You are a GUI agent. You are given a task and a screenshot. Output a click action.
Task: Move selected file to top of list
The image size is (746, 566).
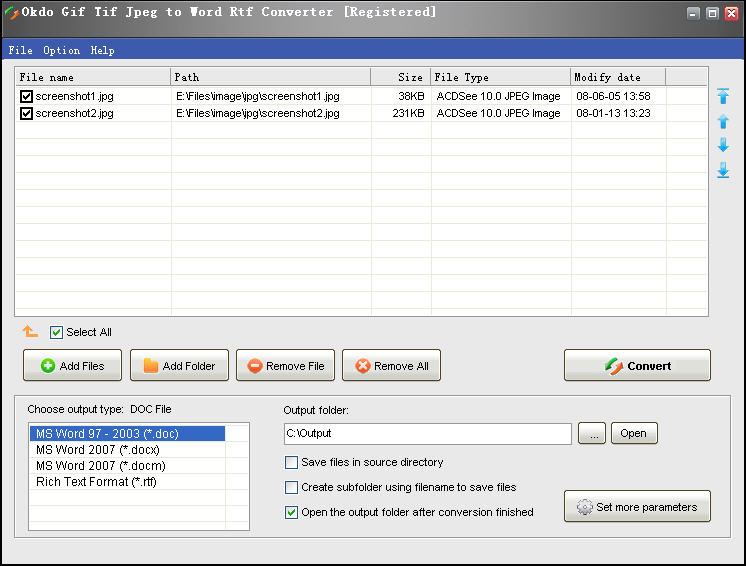[x=723, y=97]
